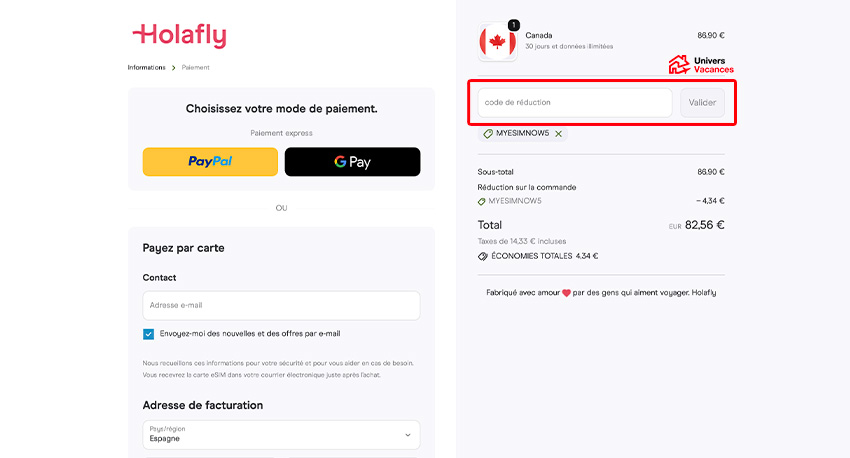
Task: Pay with PayPal express button
Action: [x=210, y=162]
